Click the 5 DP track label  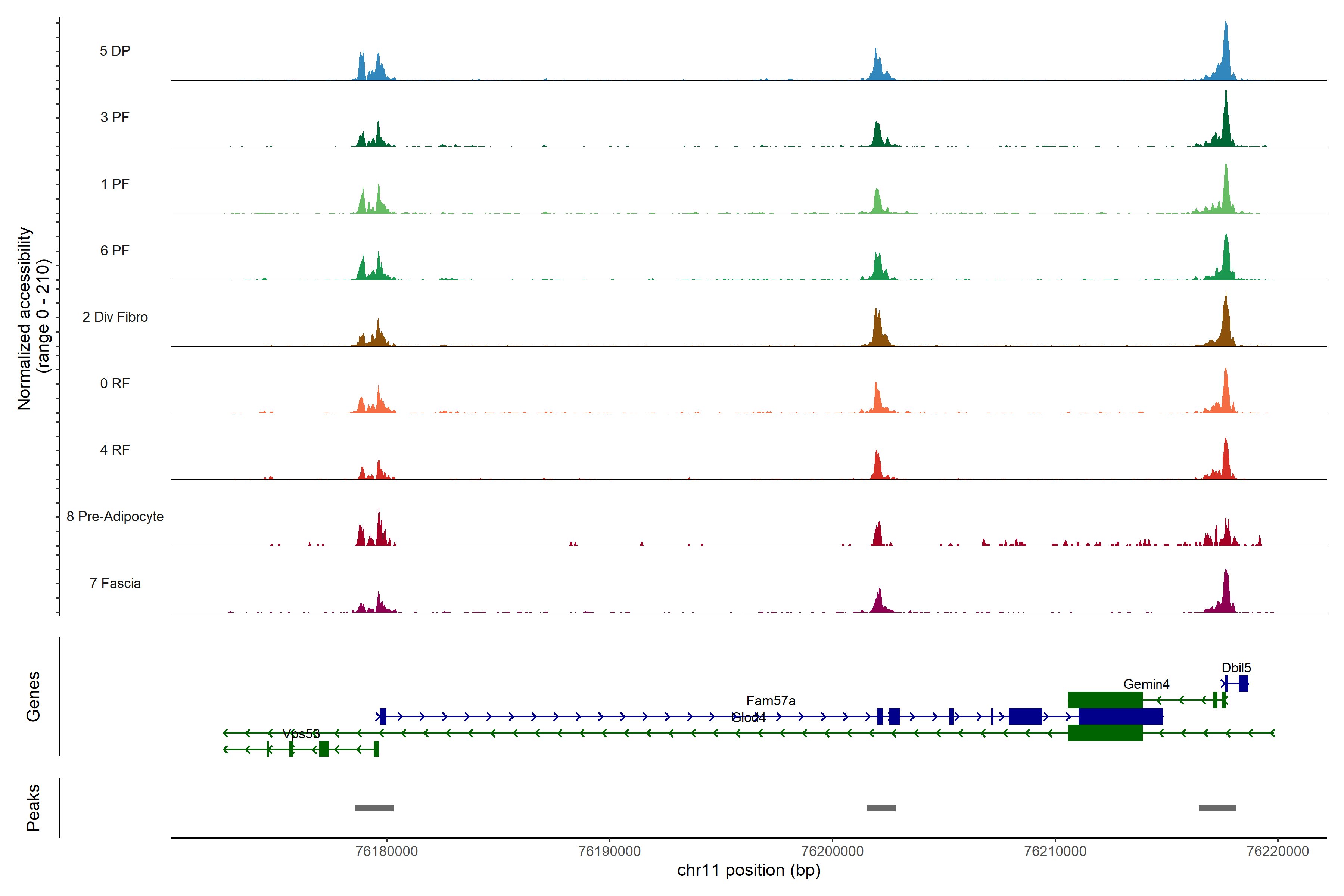(x=115, y=51)
